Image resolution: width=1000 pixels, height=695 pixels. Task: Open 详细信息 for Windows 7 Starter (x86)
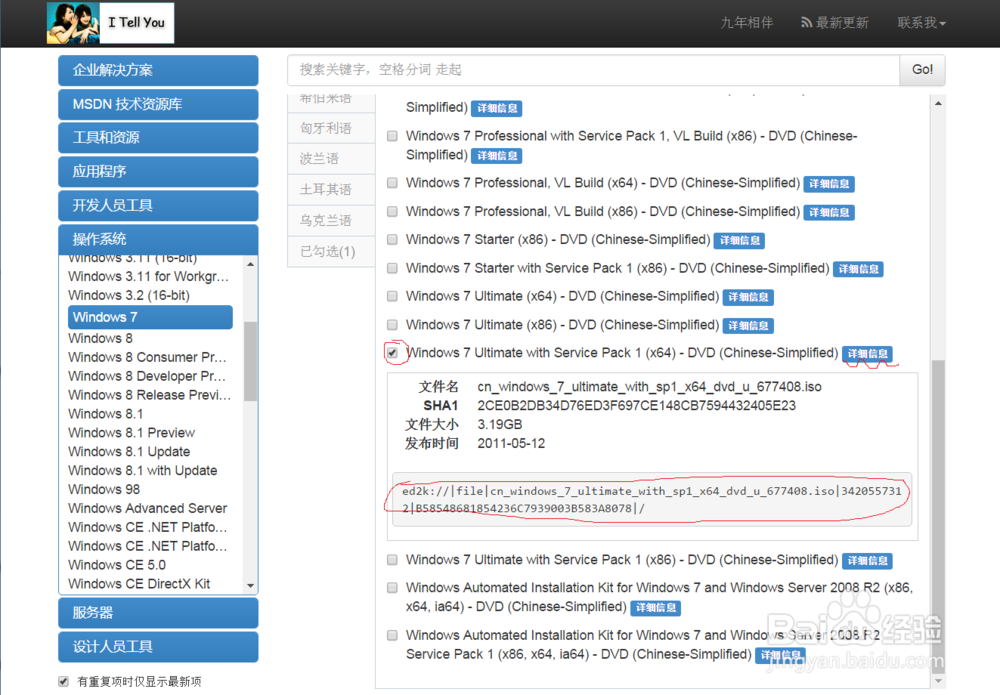pos(739,240)
